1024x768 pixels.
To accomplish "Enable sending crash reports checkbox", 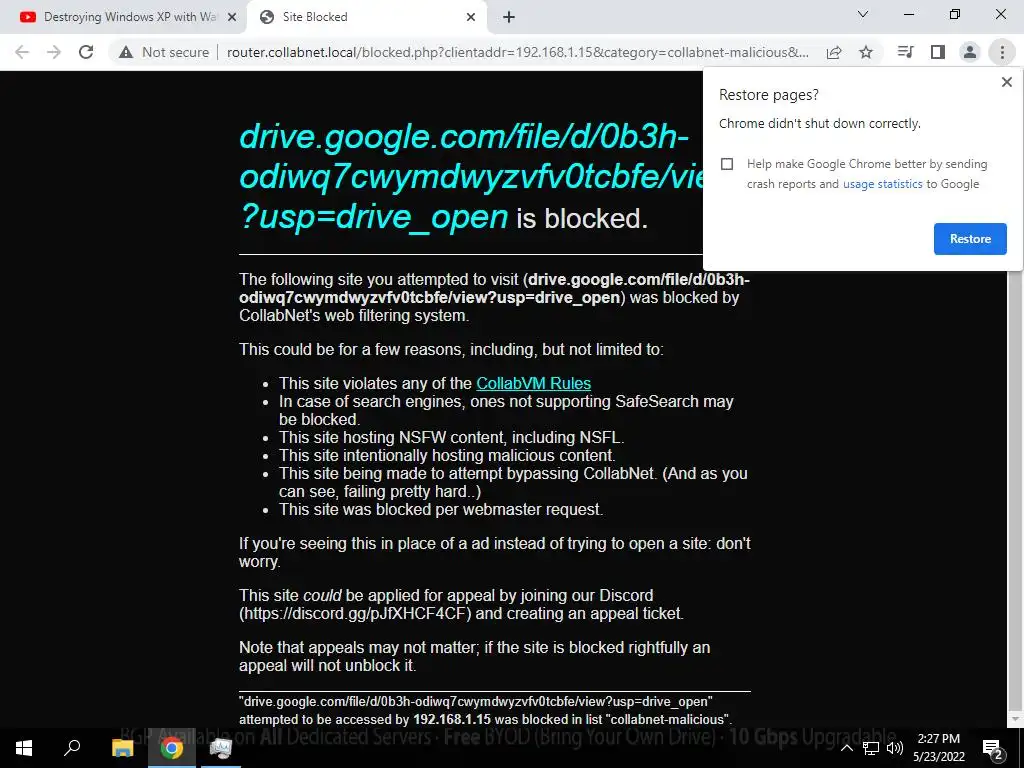I will pos(727,164).
